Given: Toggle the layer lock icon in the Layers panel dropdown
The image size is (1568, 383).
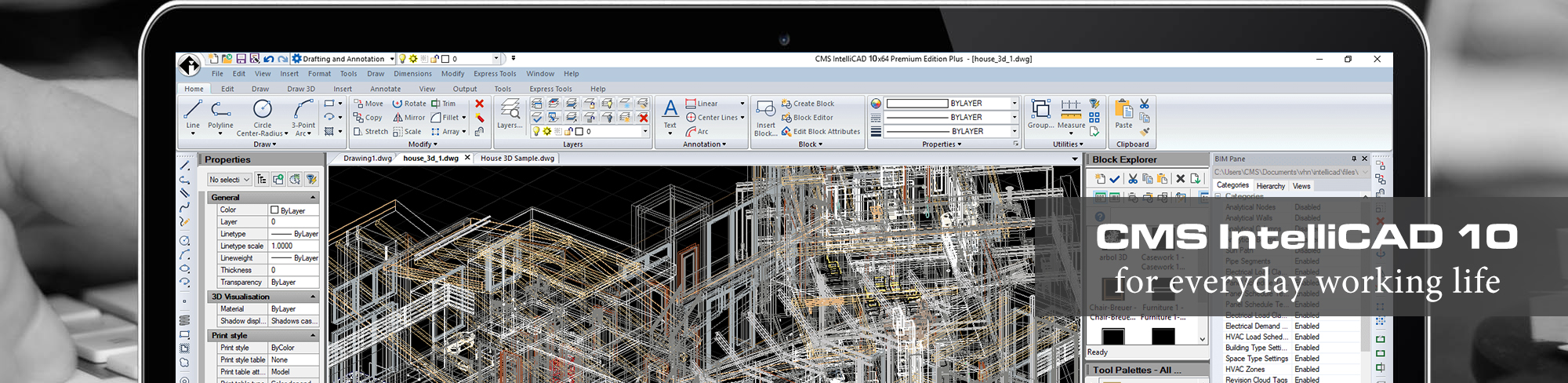Looking at the screenshot, I should pos(569,132).
